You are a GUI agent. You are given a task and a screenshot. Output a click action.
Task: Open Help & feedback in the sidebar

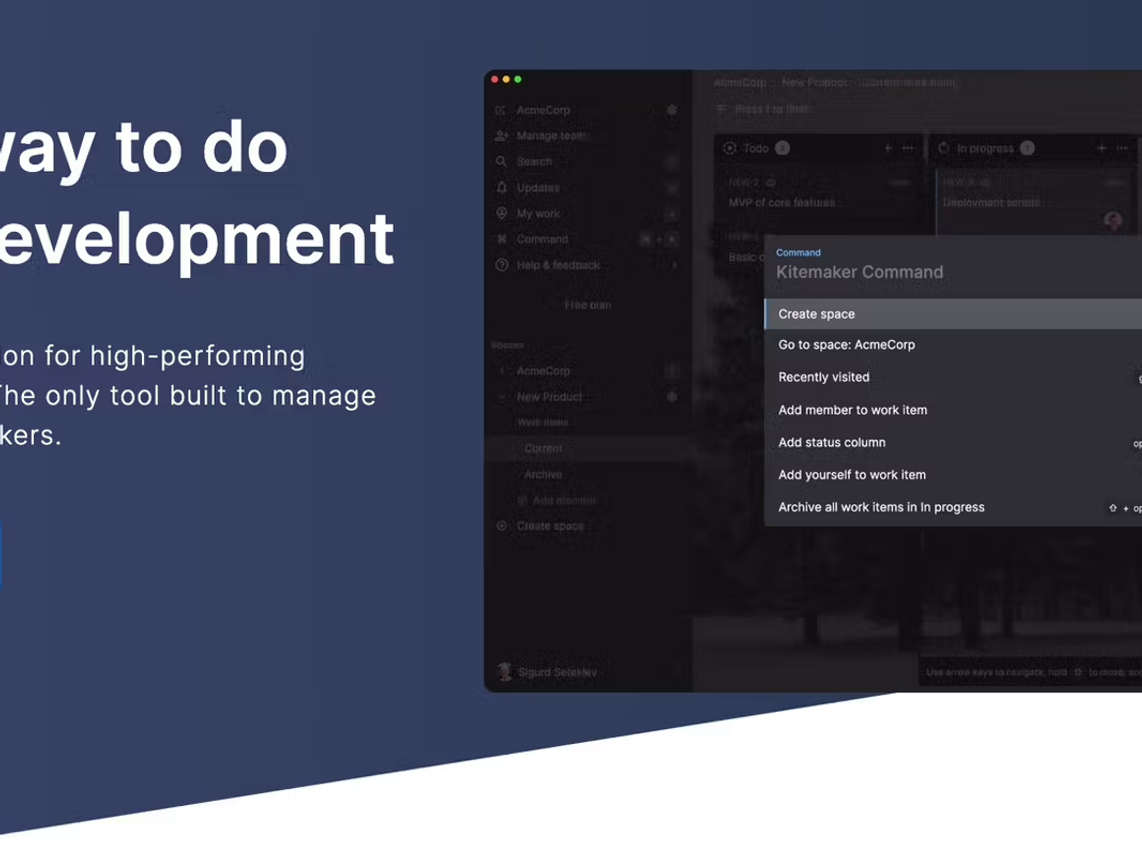pos(559,265)
